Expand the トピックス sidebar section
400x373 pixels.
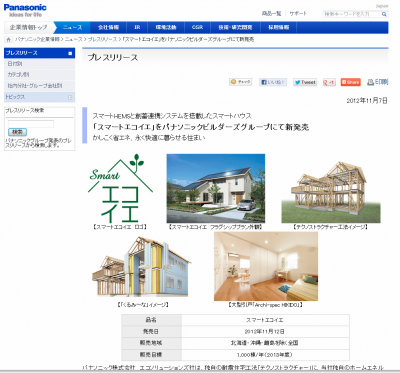[70, 97]
